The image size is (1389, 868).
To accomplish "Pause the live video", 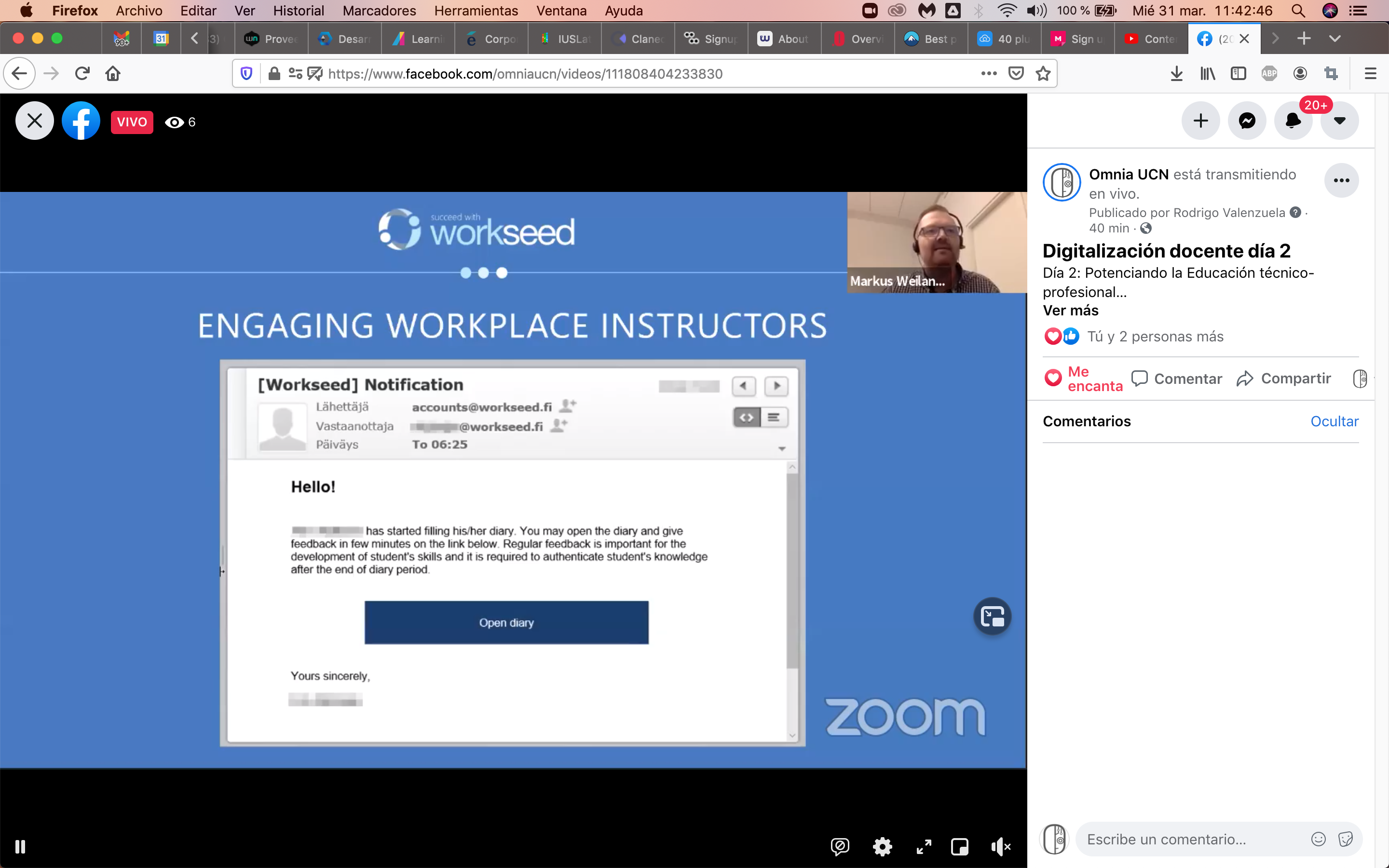I will (x=20, y=846).
